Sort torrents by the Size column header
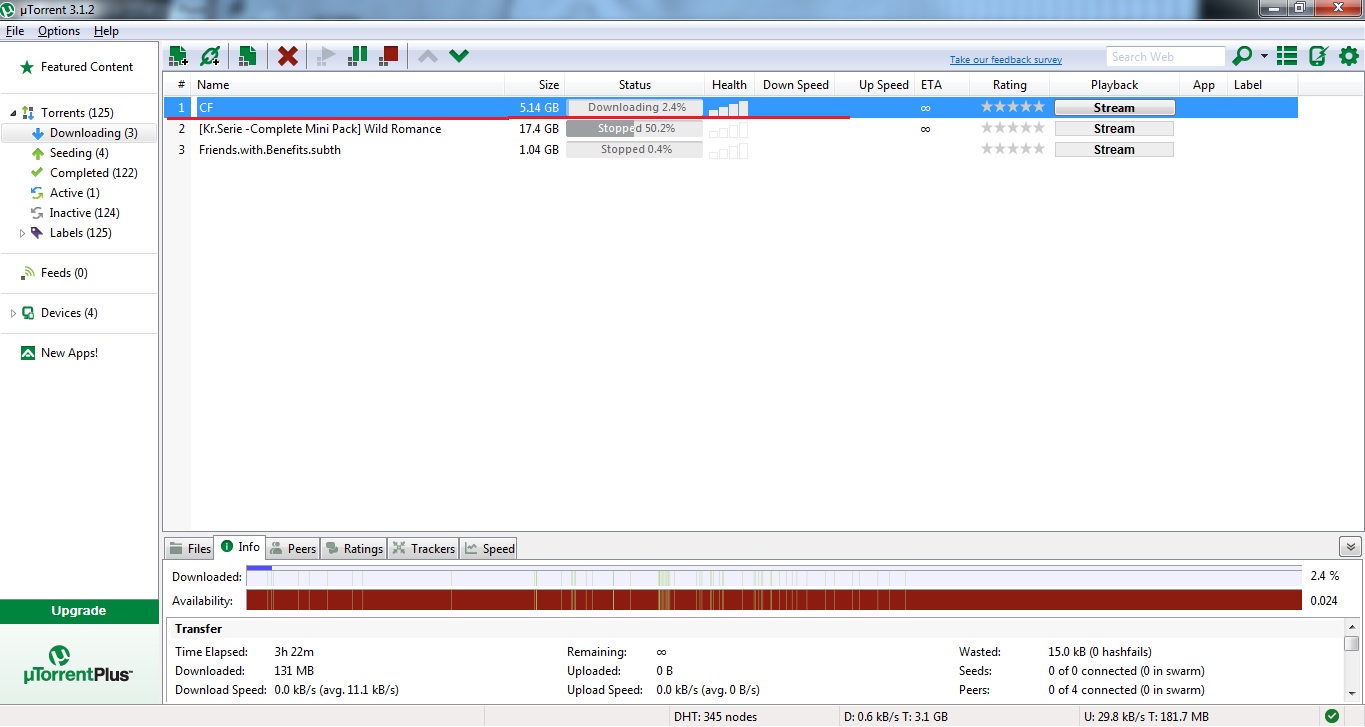This screenshot has height=727, width=1365. tap(534, 85)
